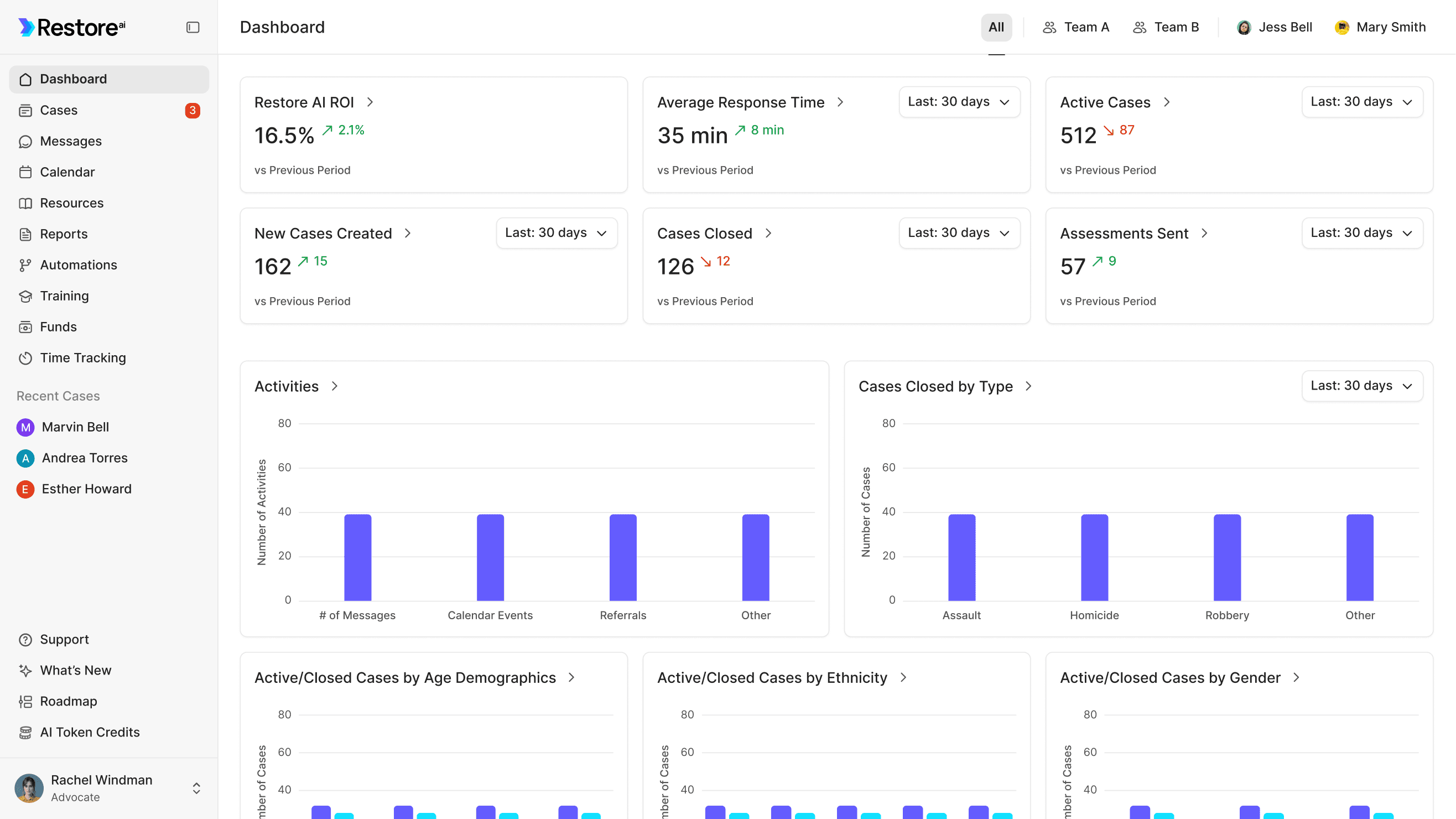Open Time Tracking clock icon
The width and height of the screenshot is (1456, 819).
25,358
